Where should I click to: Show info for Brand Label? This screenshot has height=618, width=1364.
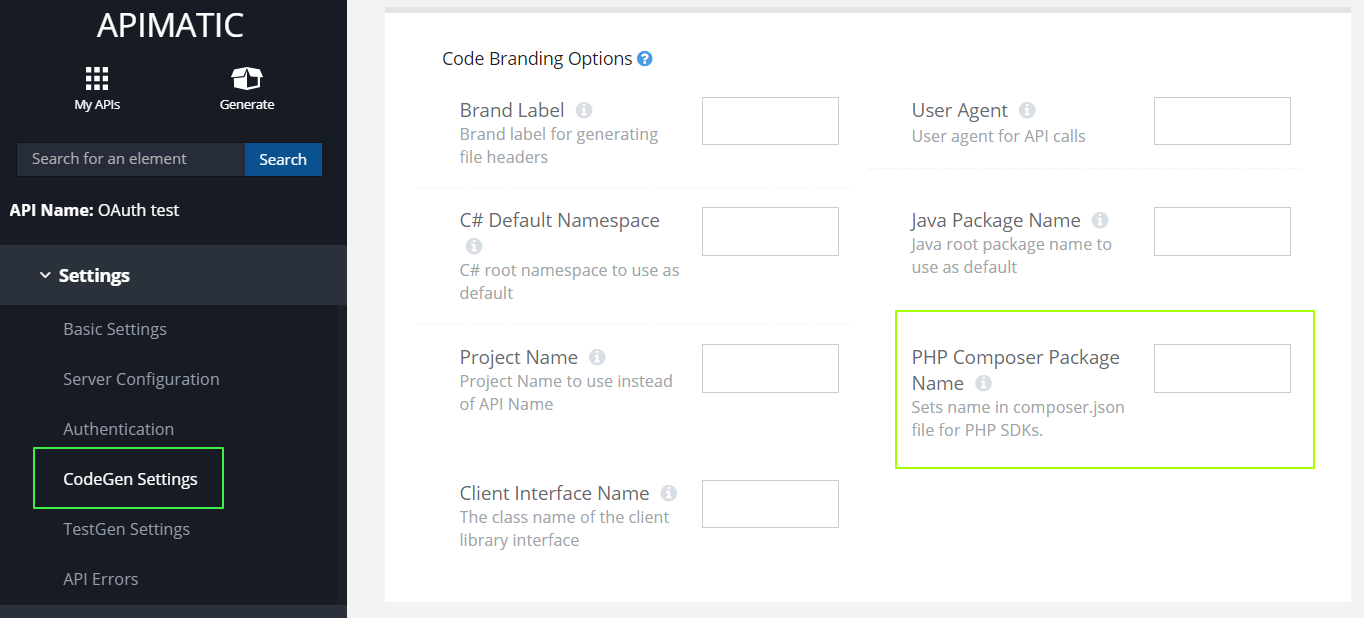pos(584,110)
